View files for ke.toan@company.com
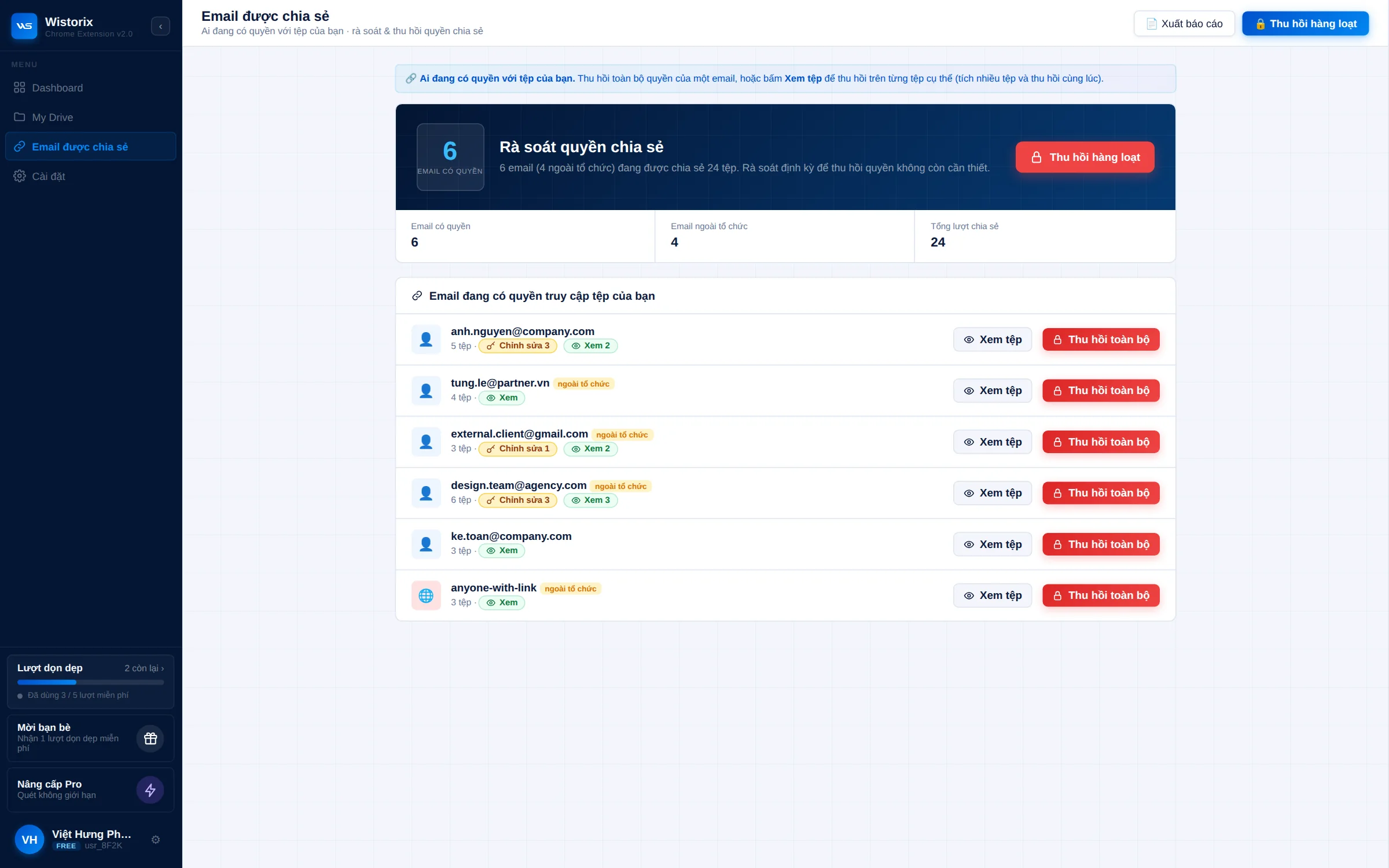 tap(993, 545)
